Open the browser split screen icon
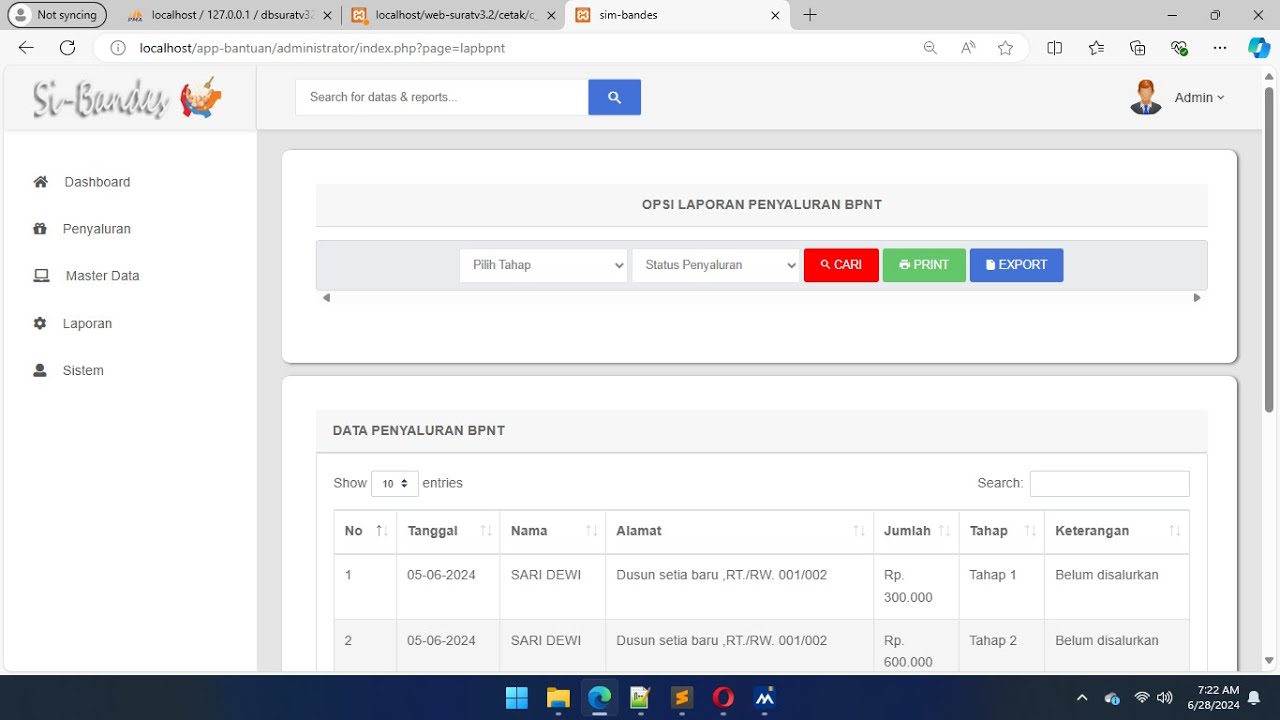Screen dimensions: 1280x720 [1054, 48]
